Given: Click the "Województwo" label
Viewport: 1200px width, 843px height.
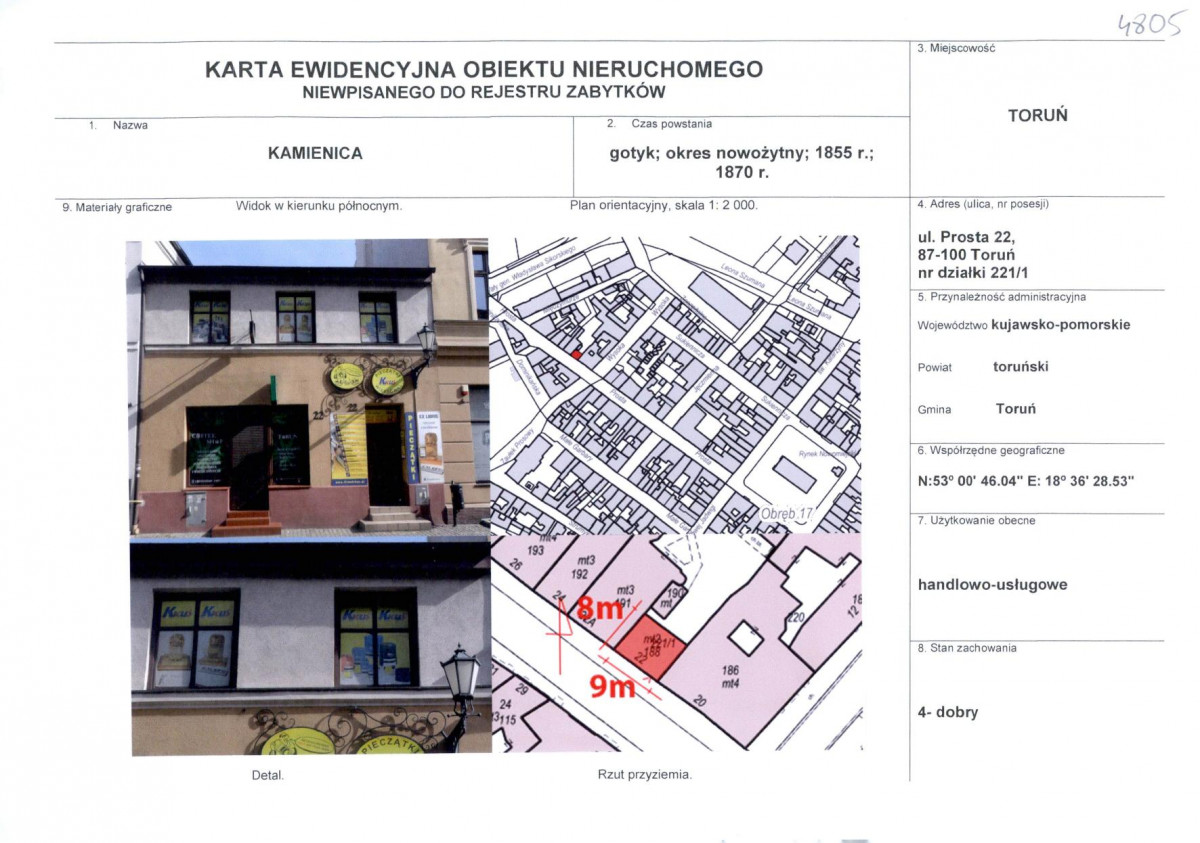Looking at the screenshot, I should [952, 325].
